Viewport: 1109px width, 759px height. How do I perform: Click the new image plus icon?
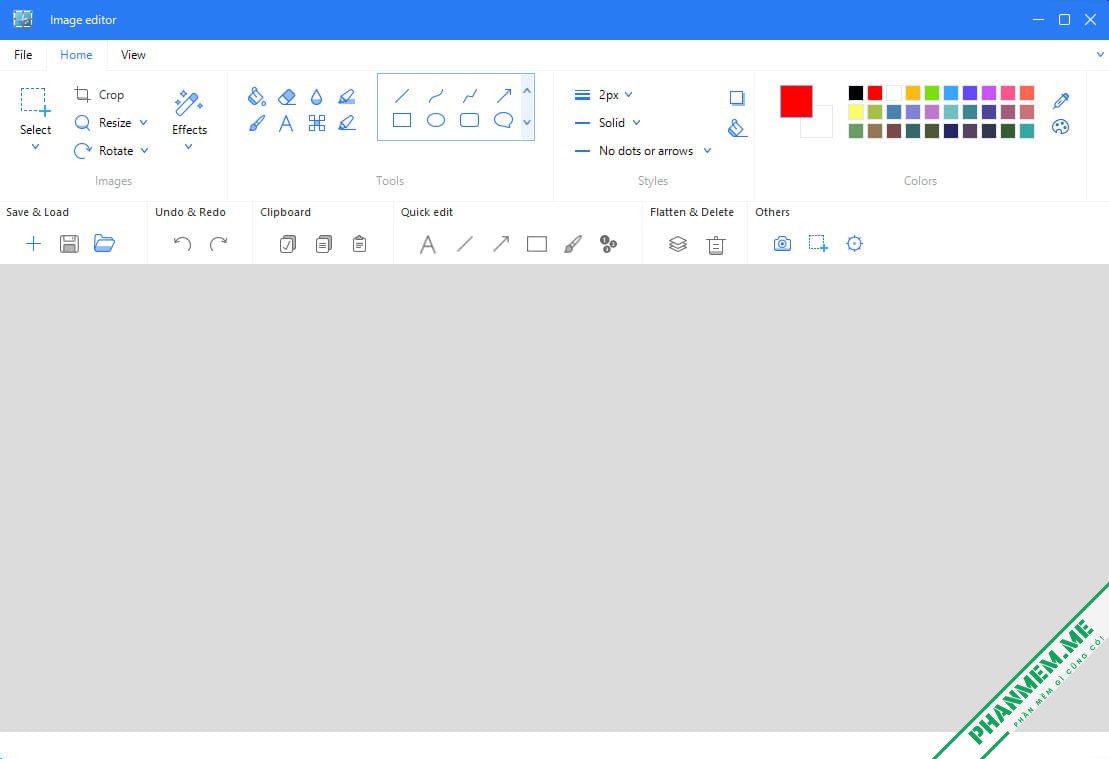33,244
